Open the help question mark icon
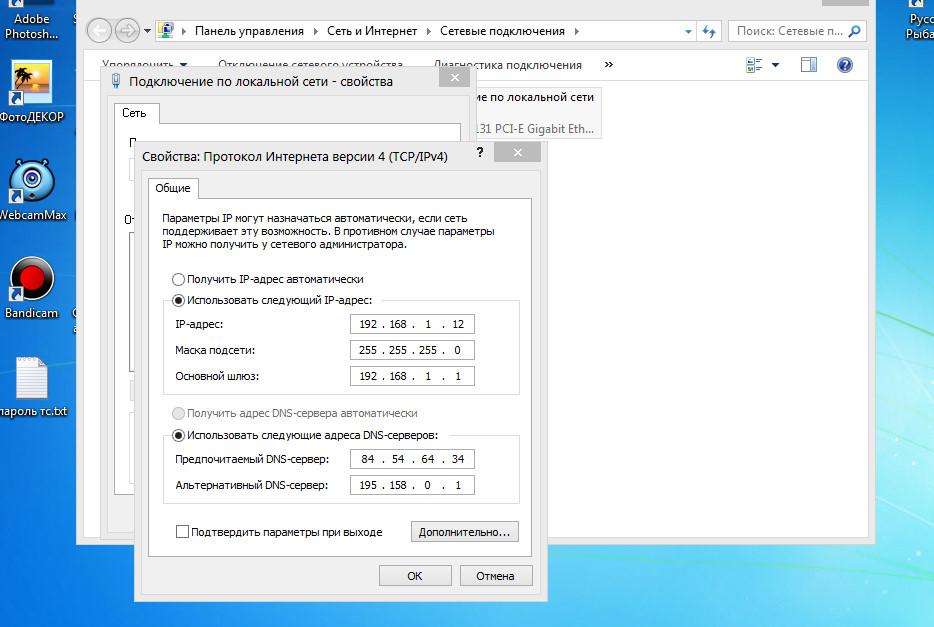 coord(844,65)
